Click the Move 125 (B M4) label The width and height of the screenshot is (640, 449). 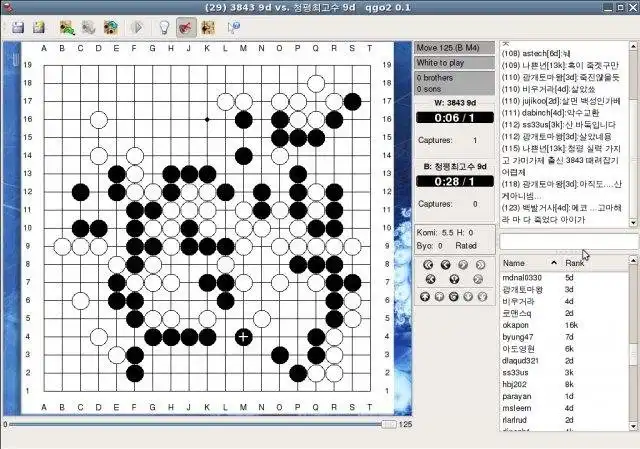455,48
